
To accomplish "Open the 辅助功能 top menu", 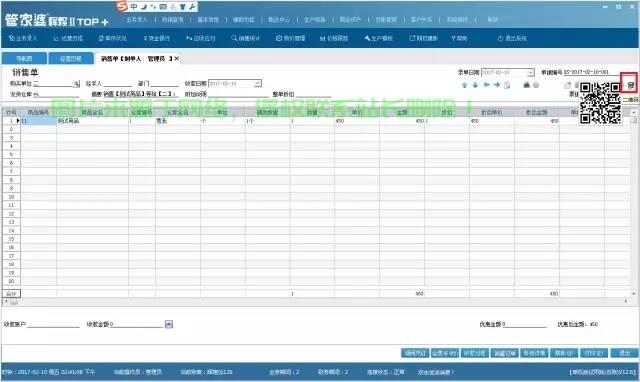I will click(x=244, y=20).
